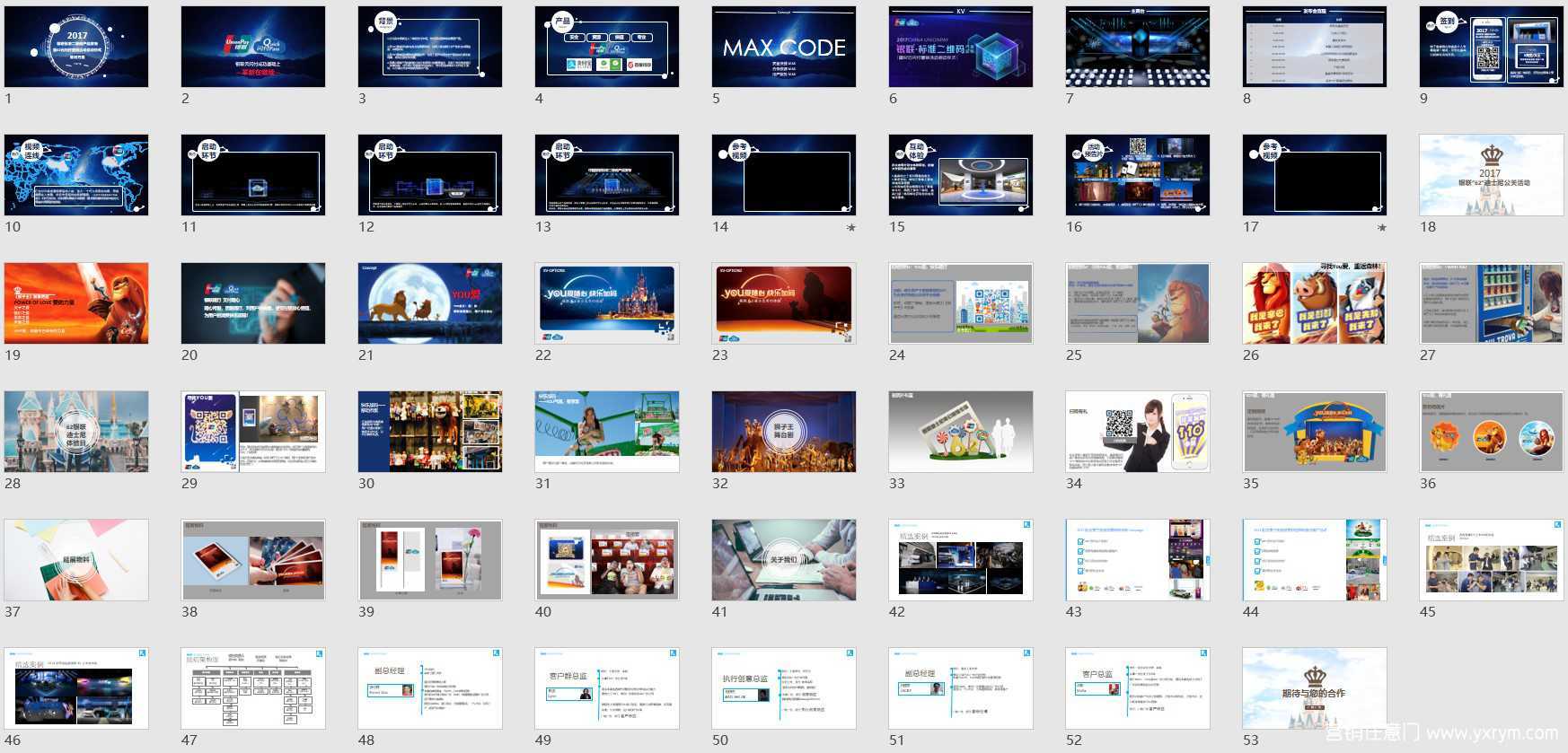Select slide 11, the first 启动环节 slide
The image size is (1568, 753).
click(x=253, y=175)
